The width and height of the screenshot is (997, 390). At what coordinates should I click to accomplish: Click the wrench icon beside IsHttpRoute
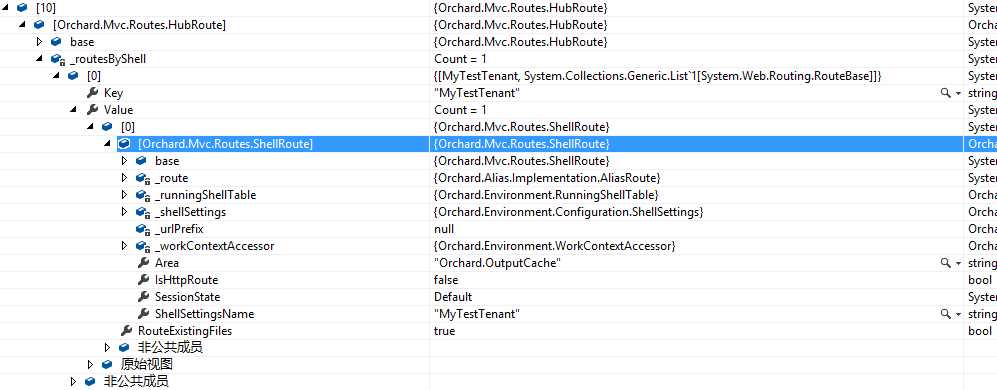(x=144, y=280)
